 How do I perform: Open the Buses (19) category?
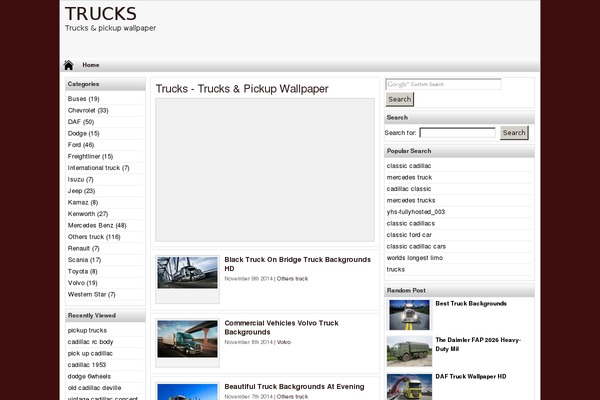[83, 99]
